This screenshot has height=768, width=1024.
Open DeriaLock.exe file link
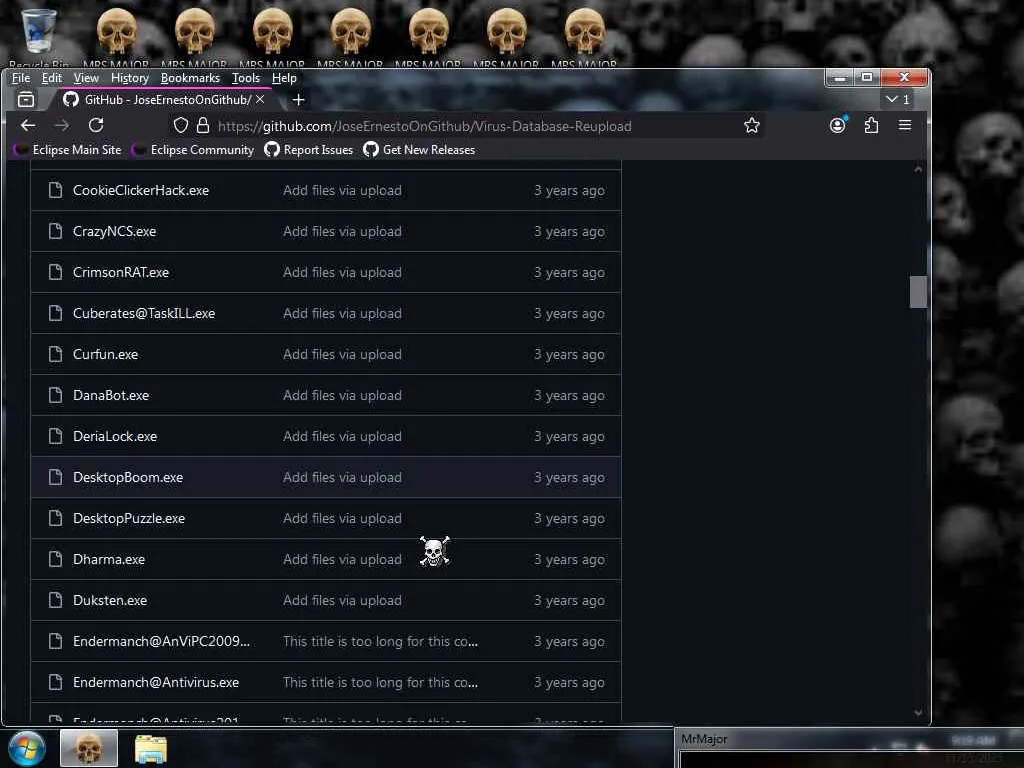[115, 436]
